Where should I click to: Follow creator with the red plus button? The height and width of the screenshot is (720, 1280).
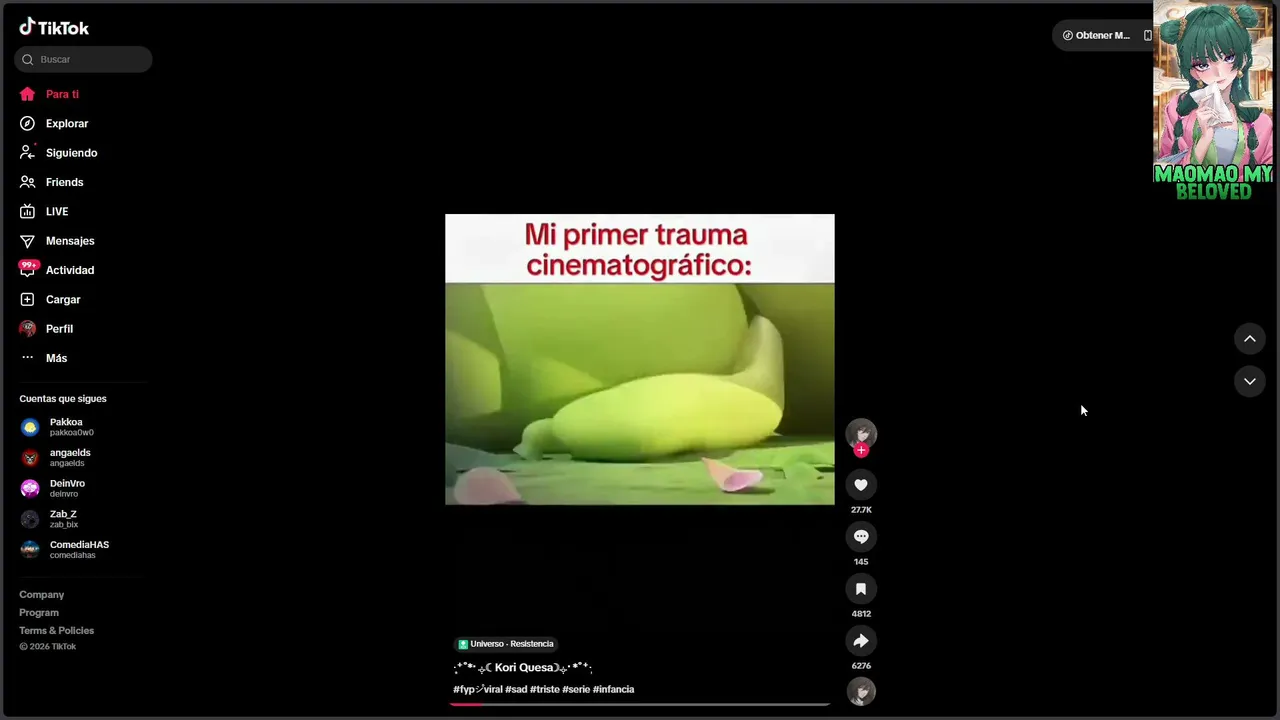click(861, 450)
